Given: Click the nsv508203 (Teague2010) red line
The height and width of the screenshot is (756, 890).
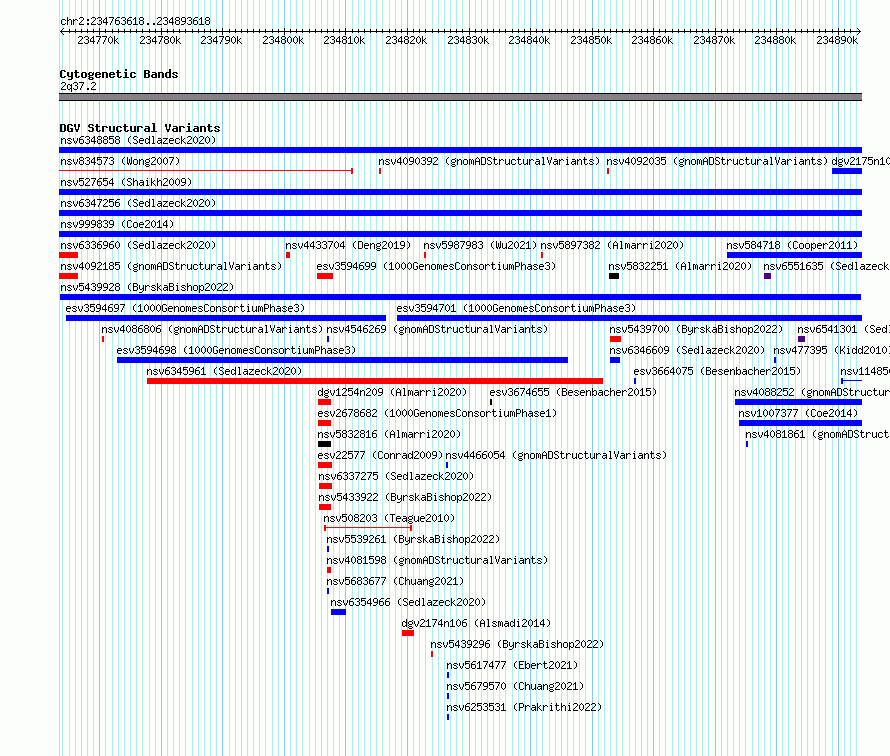Looking at the screenshot, I should tap(368, 528).
